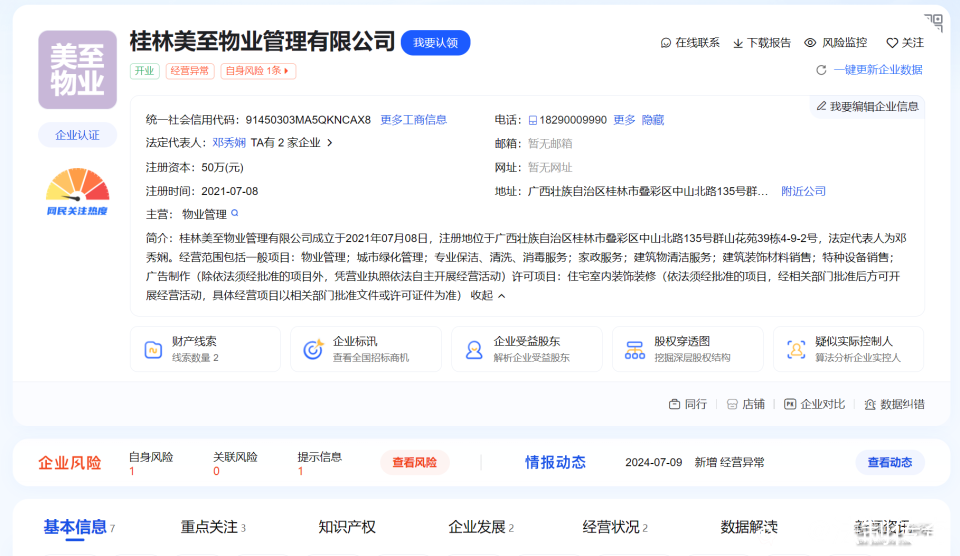This screenshot has width=960, height=556.
Task: Open the 财产线索 card icon
Action: [x=153, y=350]
